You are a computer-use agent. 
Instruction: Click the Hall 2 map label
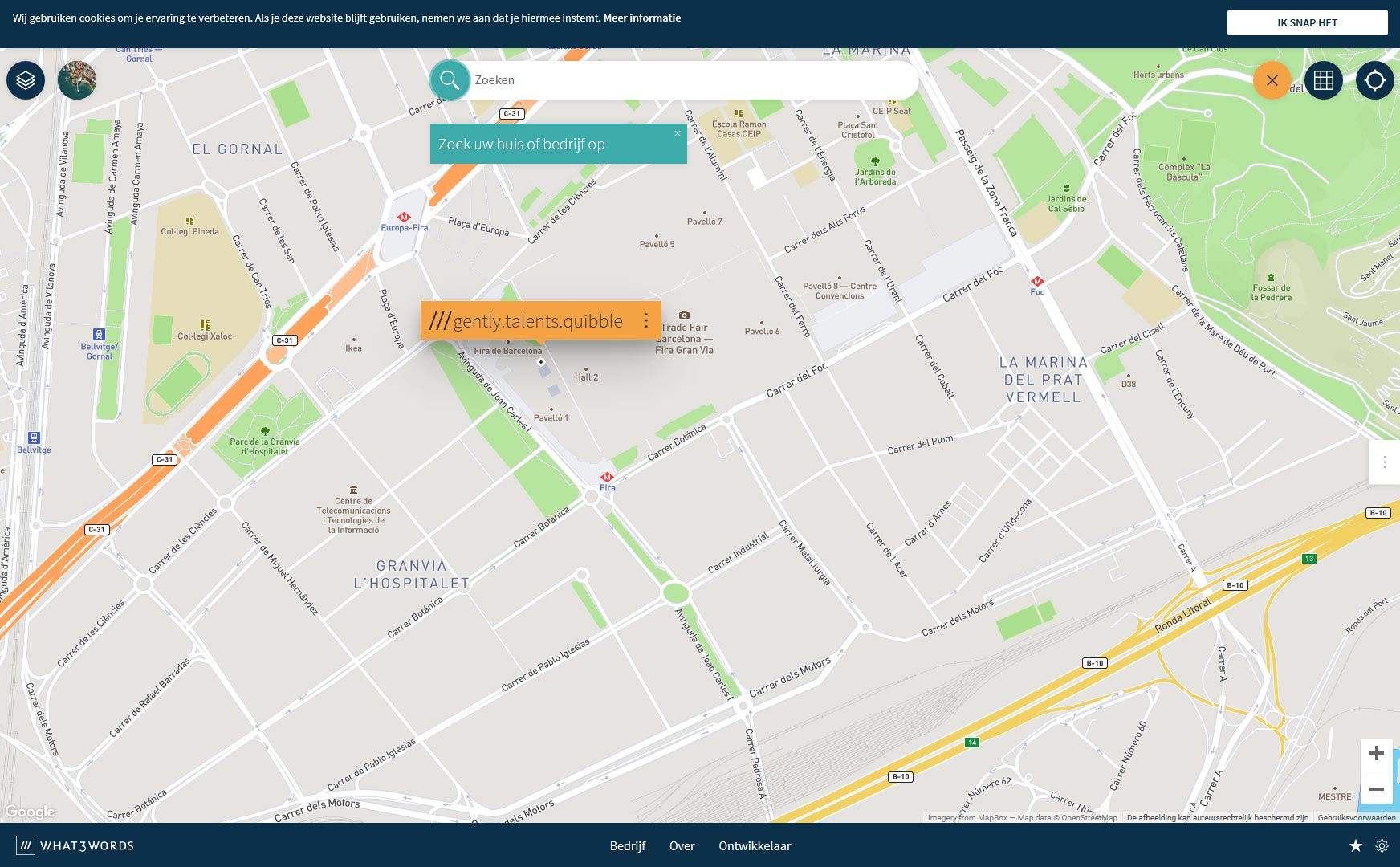click(586, 377)
